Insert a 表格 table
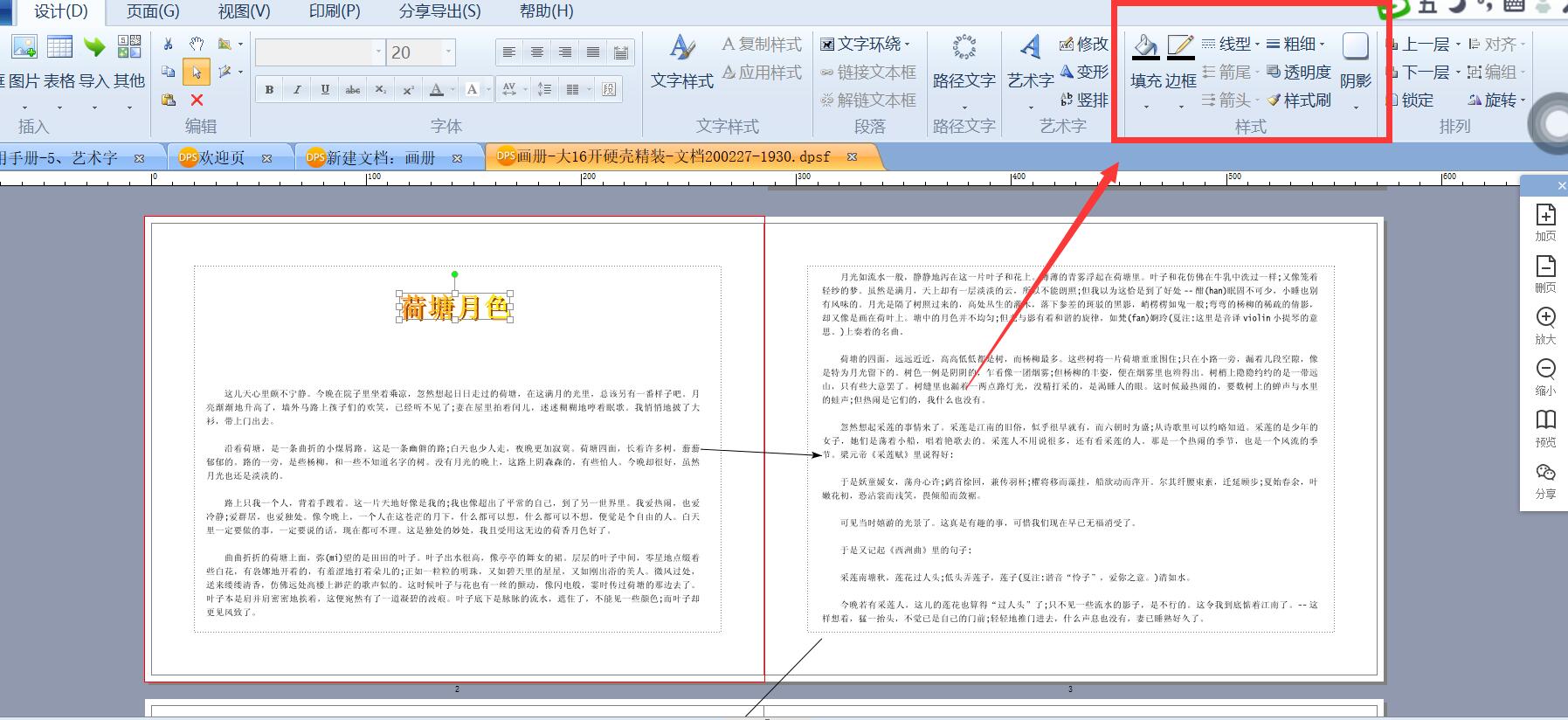The image size is (1568, 720). (x=59, y=61)
